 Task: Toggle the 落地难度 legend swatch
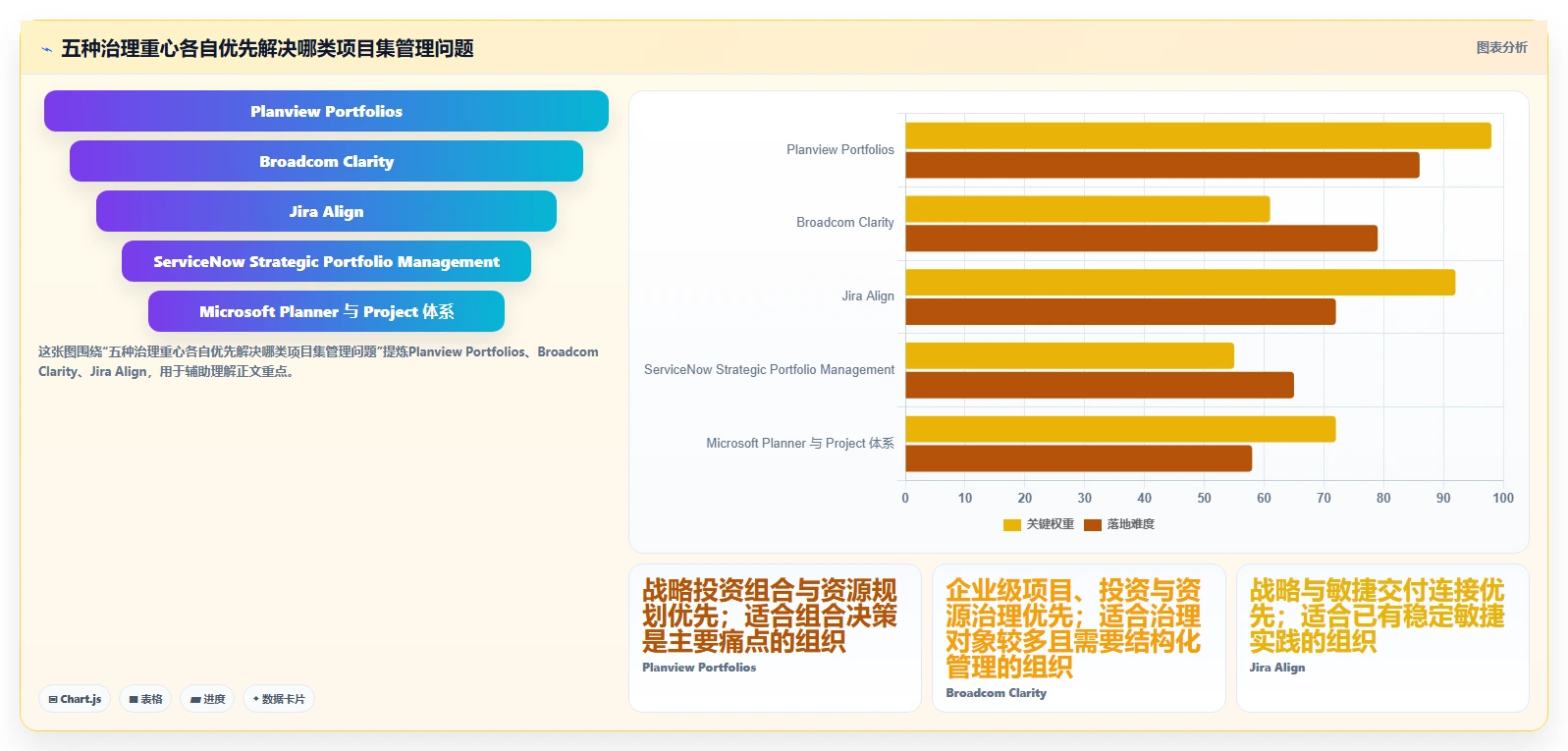click(x=1093, y=525)
